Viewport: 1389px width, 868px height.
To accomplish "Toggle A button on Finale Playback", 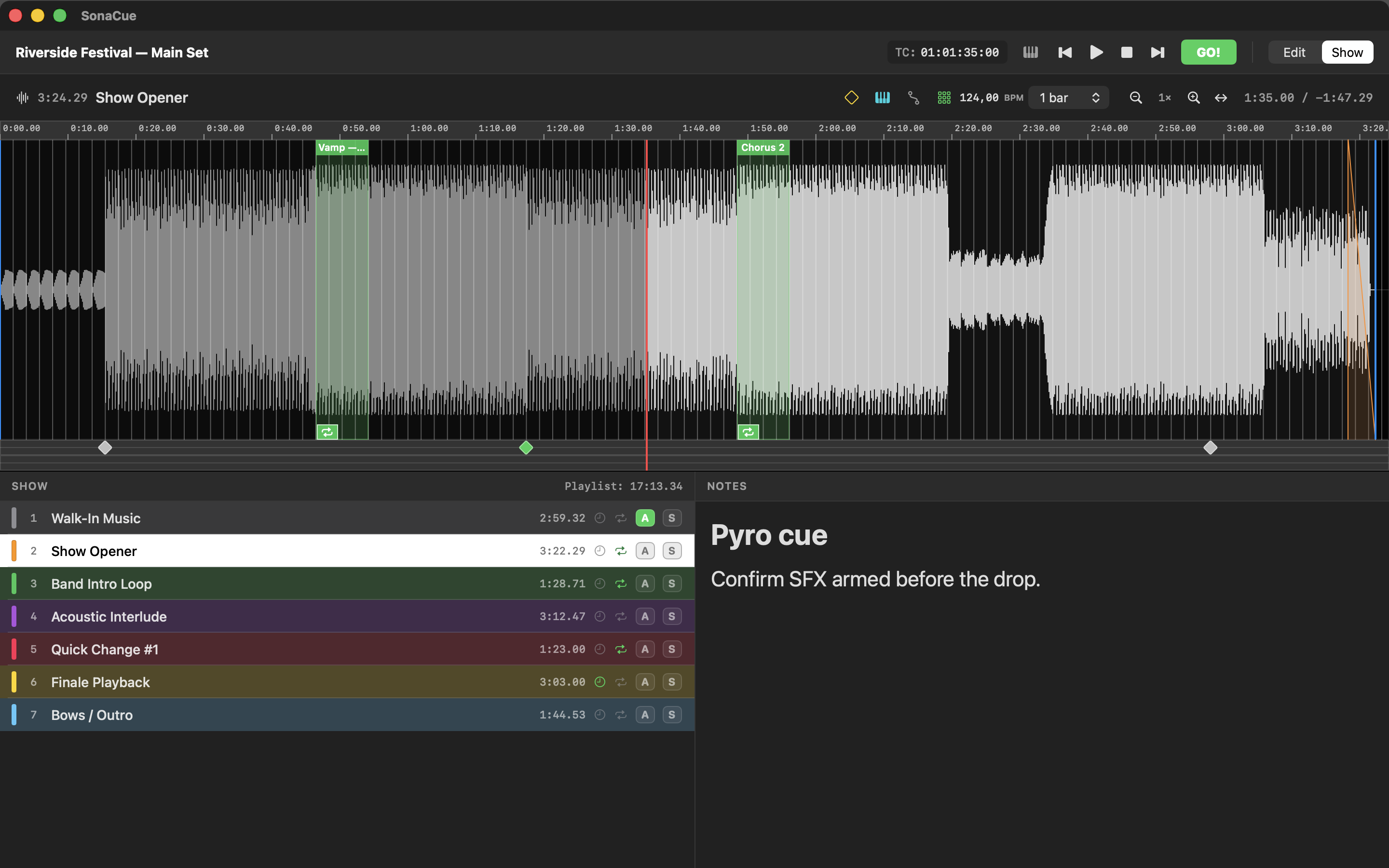I will coord(645,681).
